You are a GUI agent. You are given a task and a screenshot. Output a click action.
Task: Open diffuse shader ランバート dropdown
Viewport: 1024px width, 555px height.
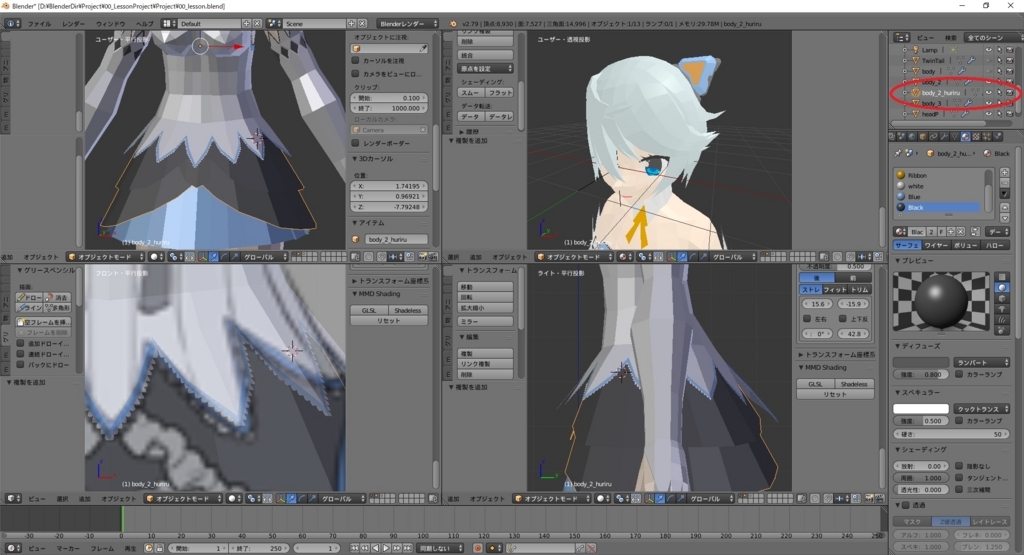[982, 362]
